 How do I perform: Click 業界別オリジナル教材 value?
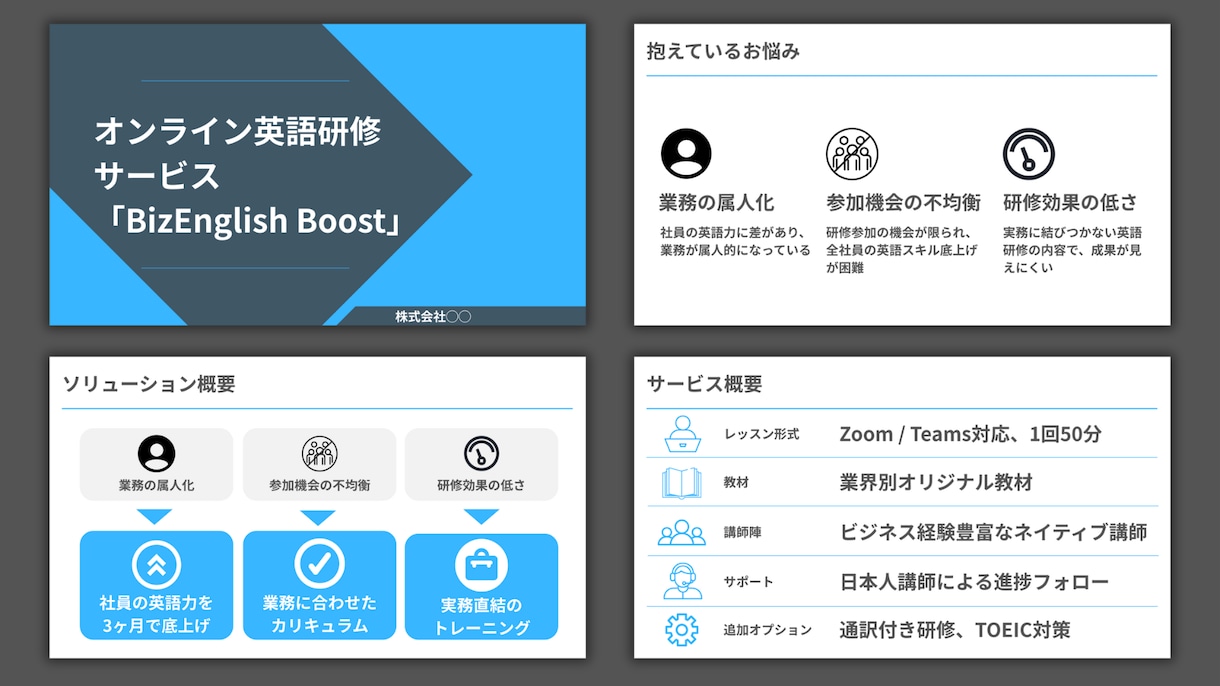coord(936,482)
